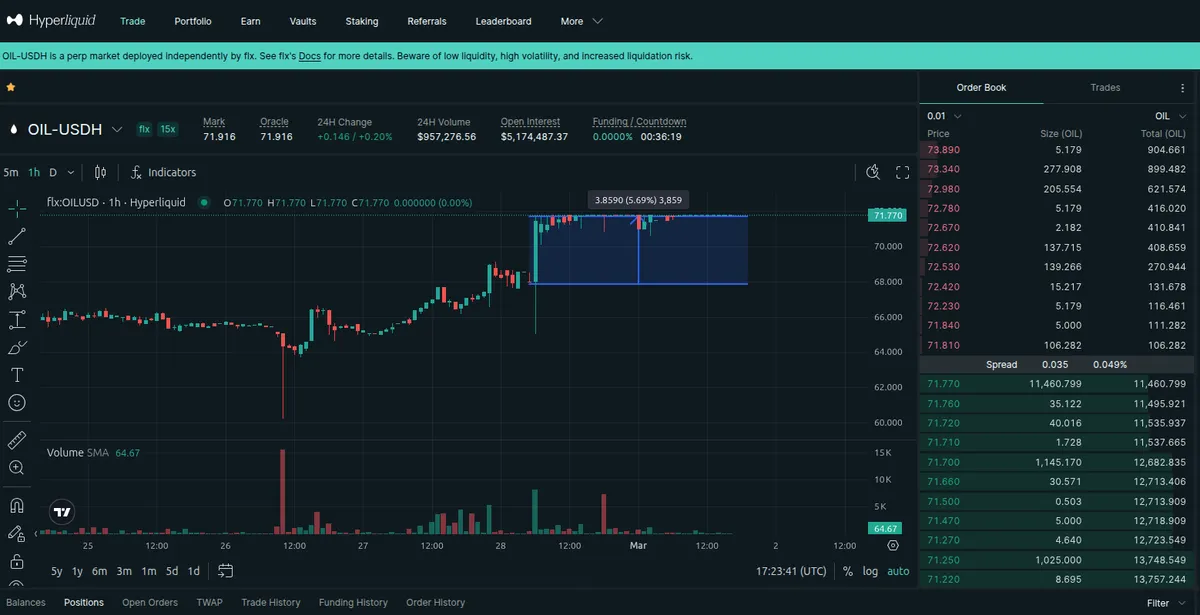The height and width of the screenshot is (615, 1200).
Task: Toggle the magnet mode icon
Action: click(x=17, y=506)
